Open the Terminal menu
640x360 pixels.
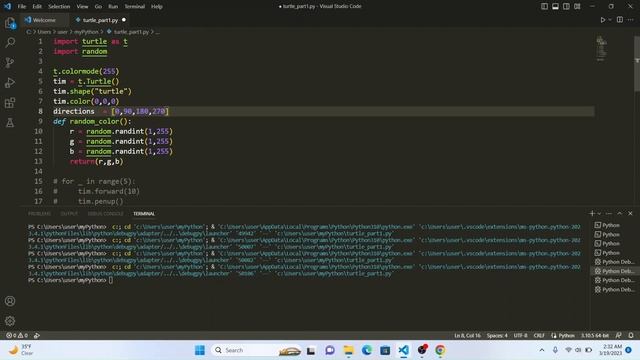click(134, 7)
